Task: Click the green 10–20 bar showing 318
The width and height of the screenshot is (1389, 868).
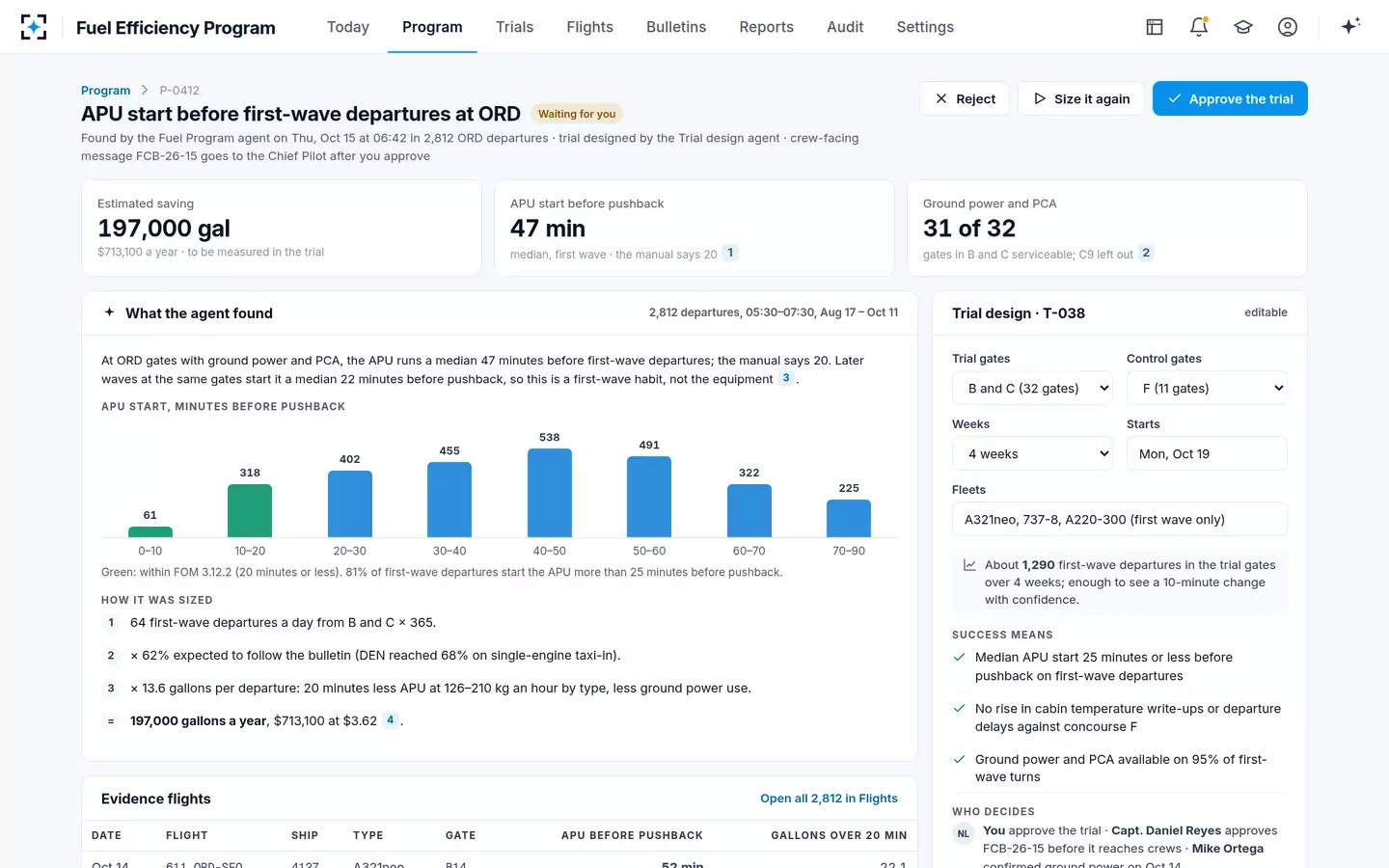Action: tap(250, 510)
